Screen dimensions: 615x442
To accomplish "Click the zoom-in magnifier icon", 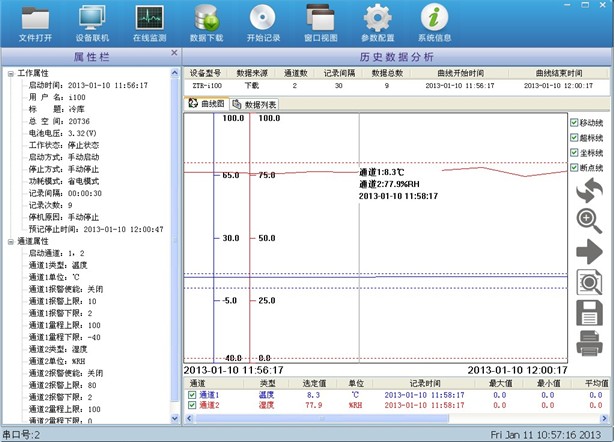I will pos(589,220).
